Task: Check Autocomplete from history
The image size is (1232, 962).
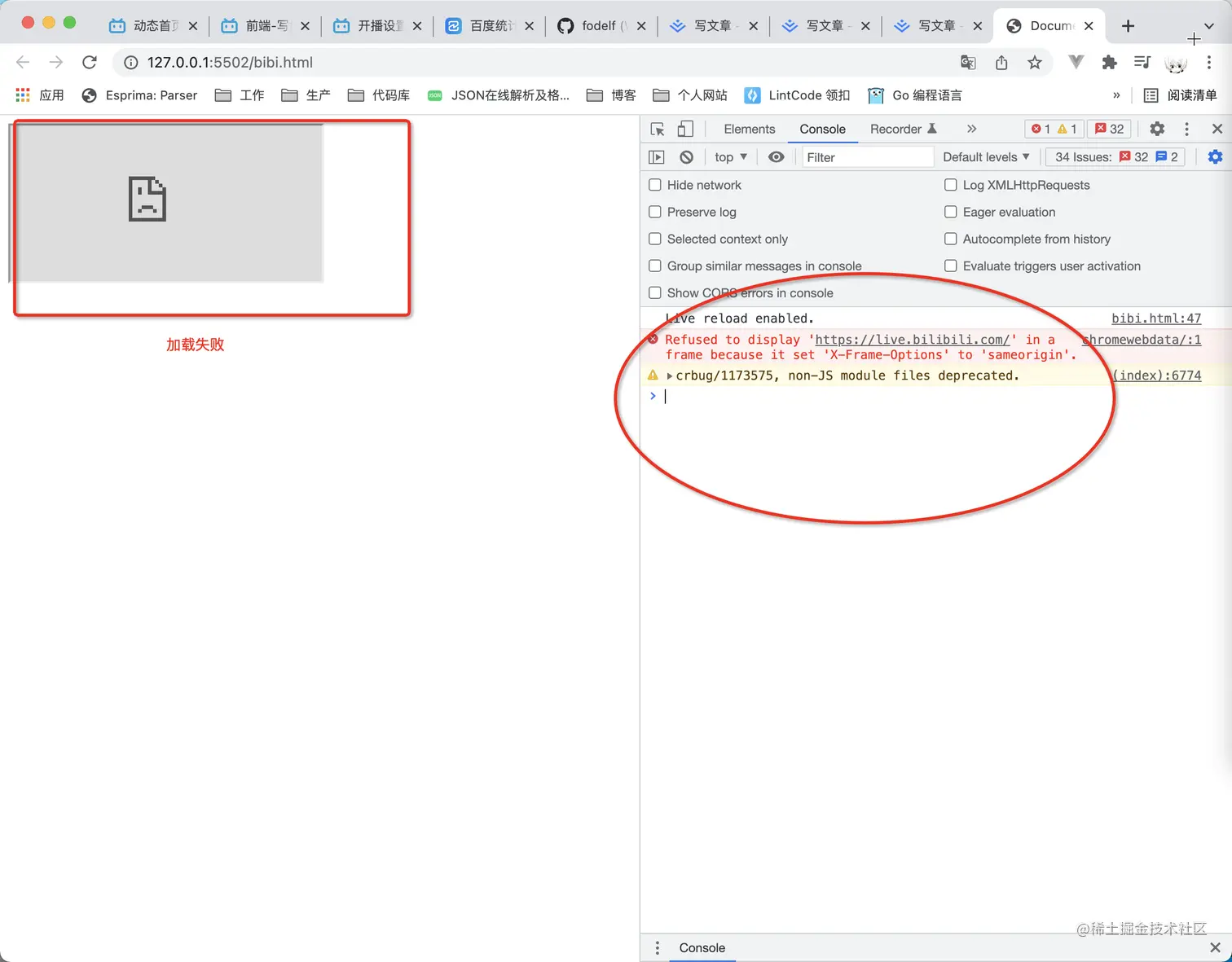Action: [x=951, y=239]
